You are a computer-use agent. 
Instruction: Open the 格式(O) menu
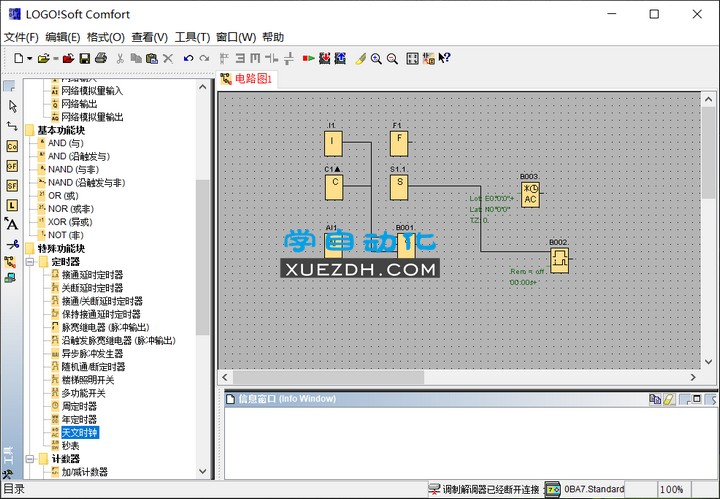(x=106, y=37)
